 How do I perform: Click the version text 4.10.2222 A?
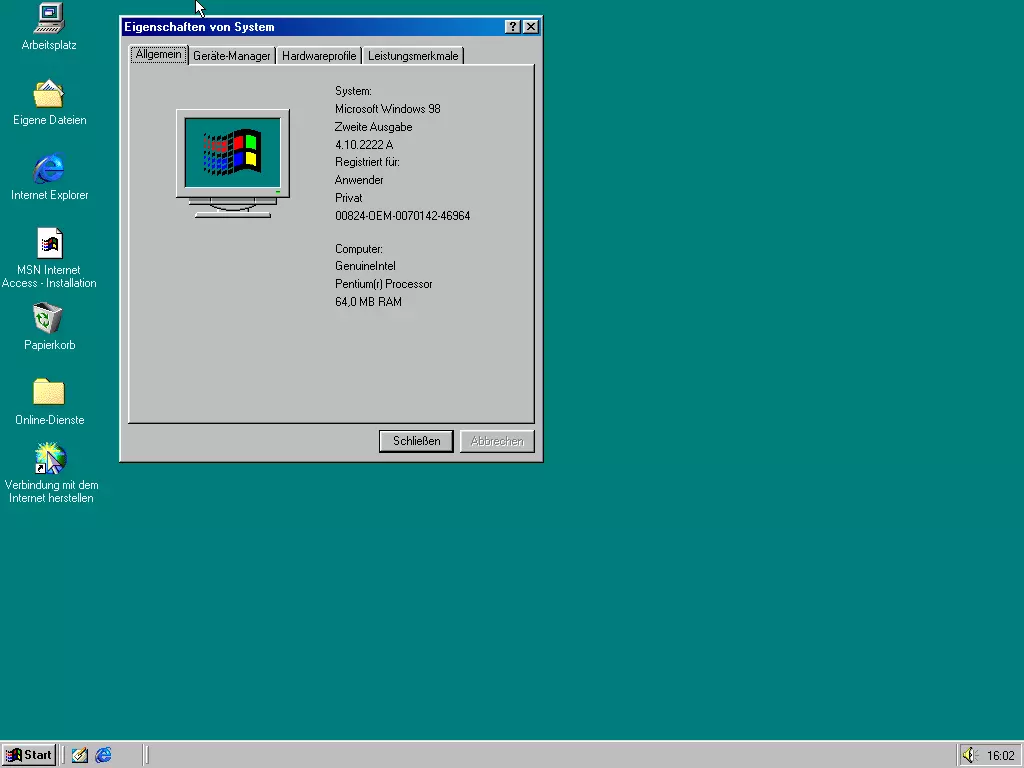364,145
